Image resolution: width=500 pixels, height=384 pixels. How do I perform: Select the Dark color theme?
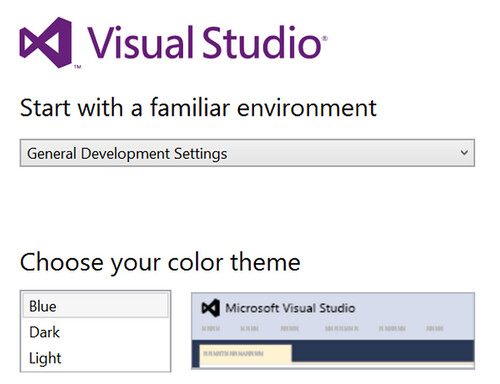click(x=95, y=332)
